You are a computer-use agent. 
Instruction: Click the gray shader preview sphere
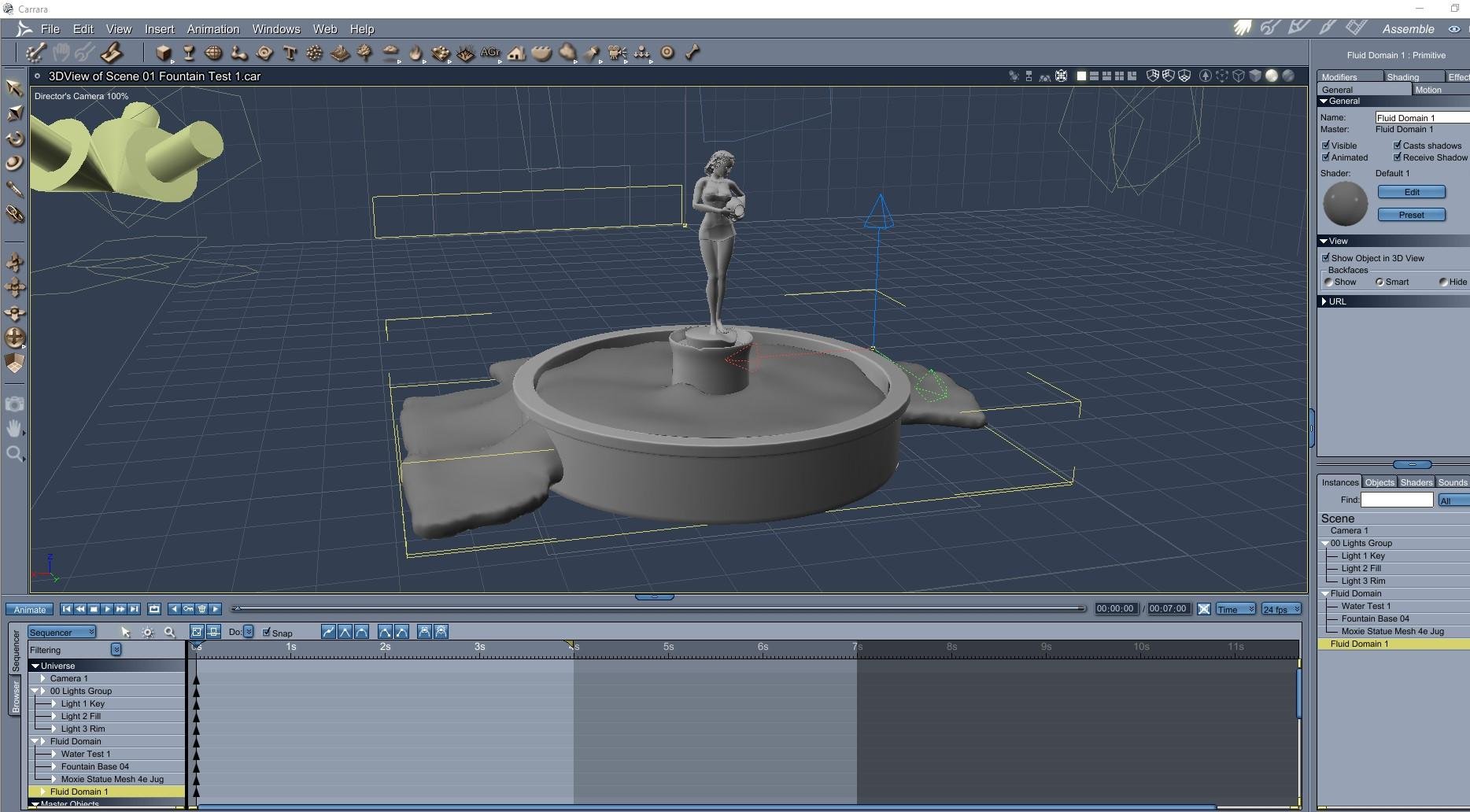coord(1345,204)
